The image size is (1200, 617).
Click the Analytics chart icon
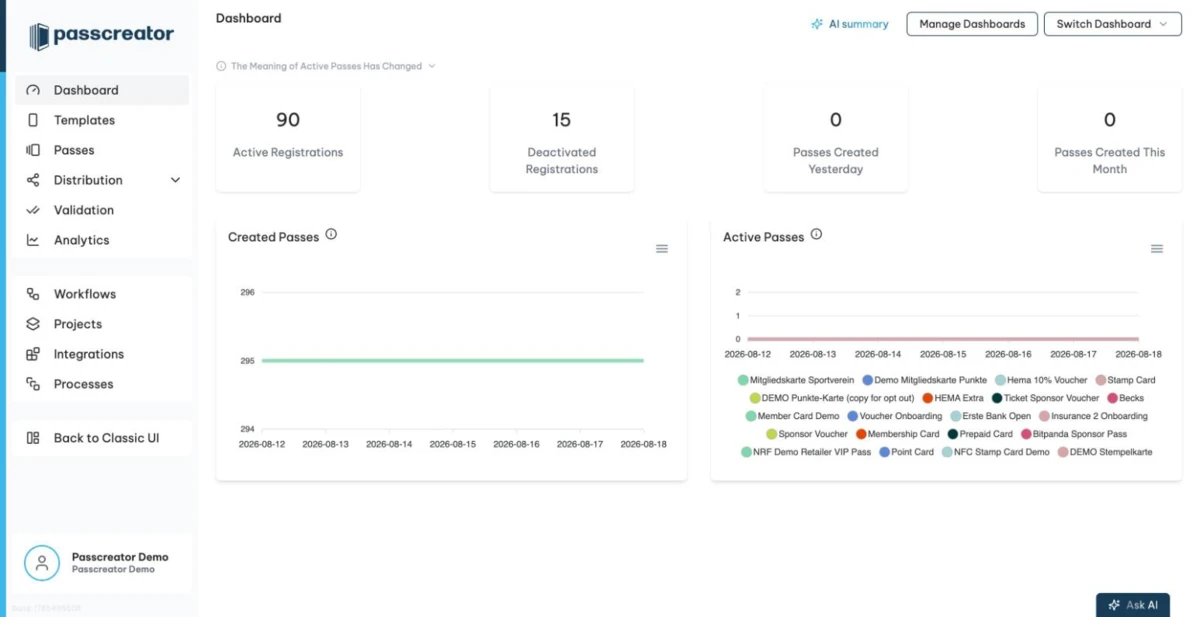[x=33, y=240]
